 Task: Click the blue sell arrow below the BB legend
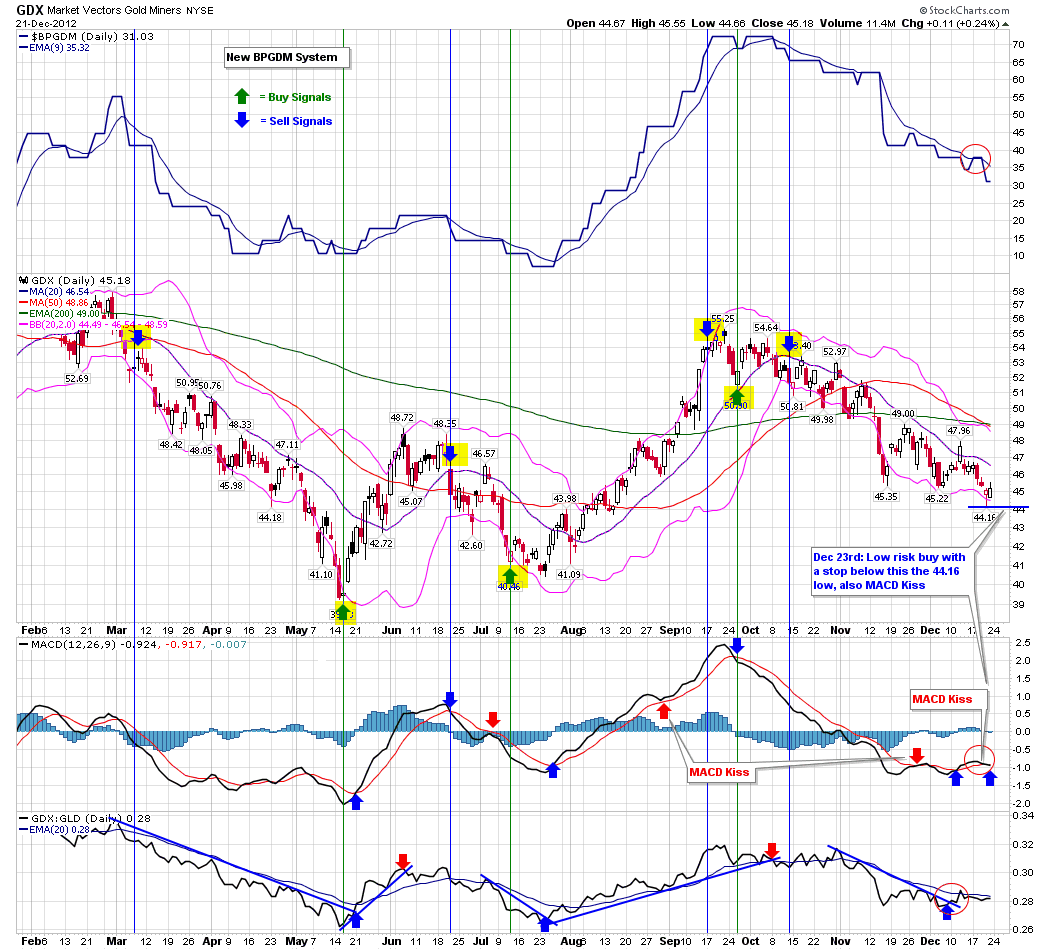click(x=138, y=338)
